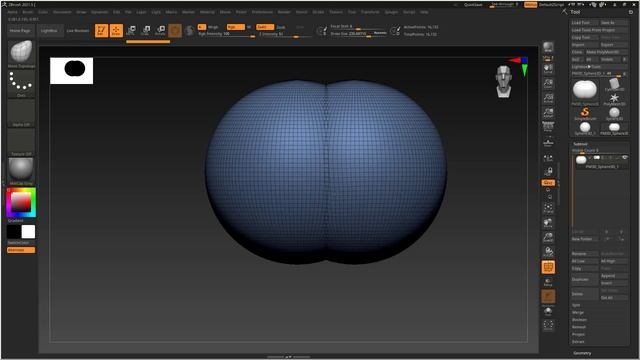Image resolution: width=640 pixels, height=360 pixels.
Task: Click the QuickSave button
Action: [x=473, y=5]
